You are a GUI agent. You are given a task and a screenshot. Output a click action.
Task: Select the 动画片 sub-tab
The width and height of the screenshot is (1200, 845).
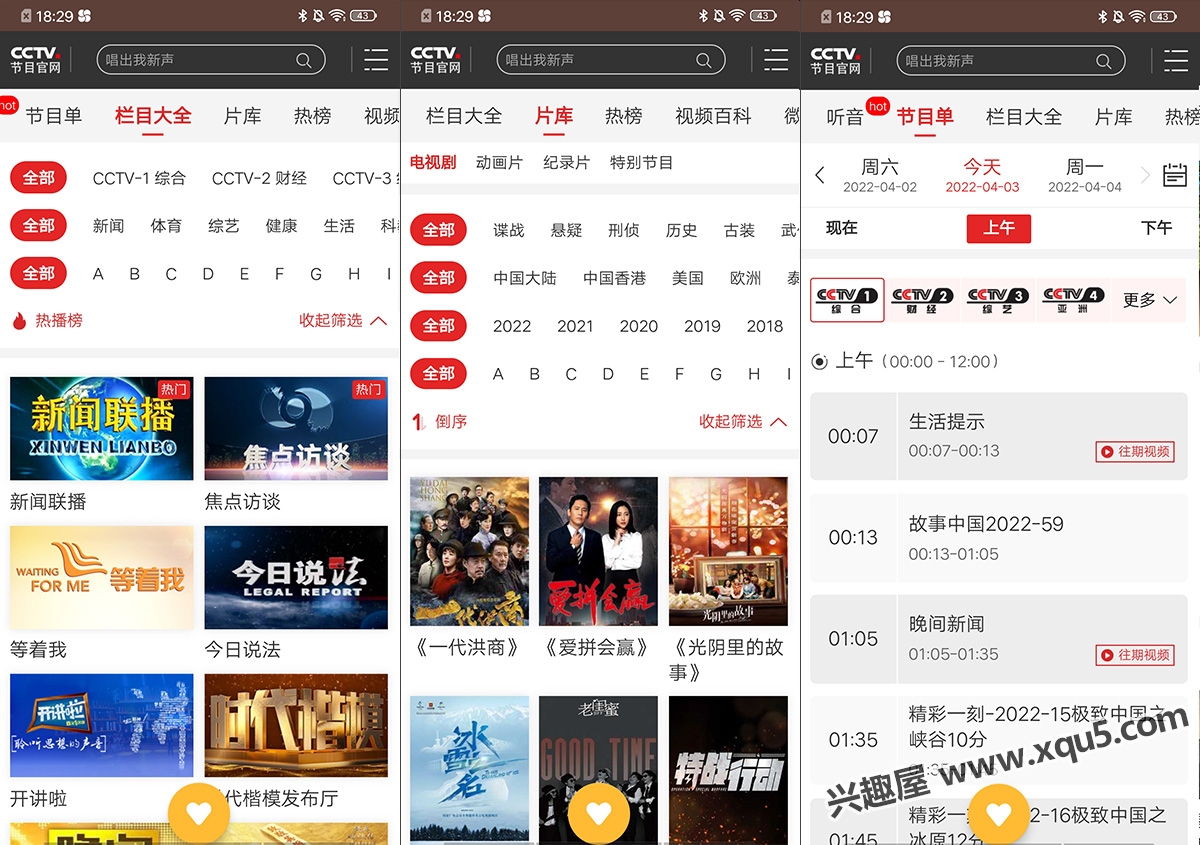click(499, 162)
